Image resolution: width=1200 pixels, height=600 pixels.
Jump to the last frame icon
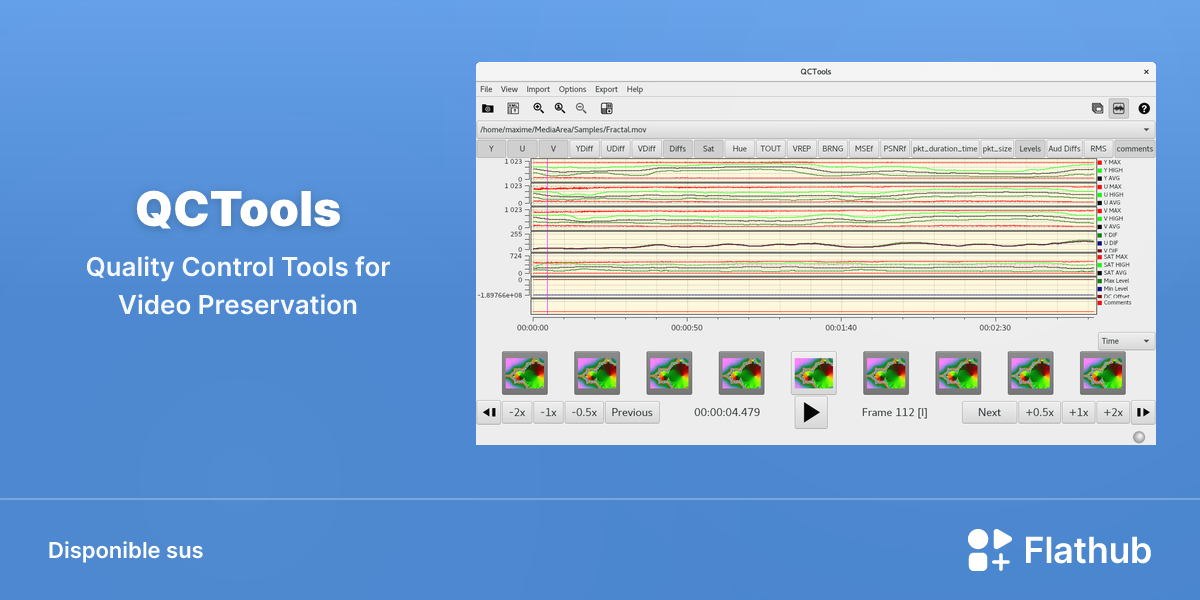(x=1143, y=412)
